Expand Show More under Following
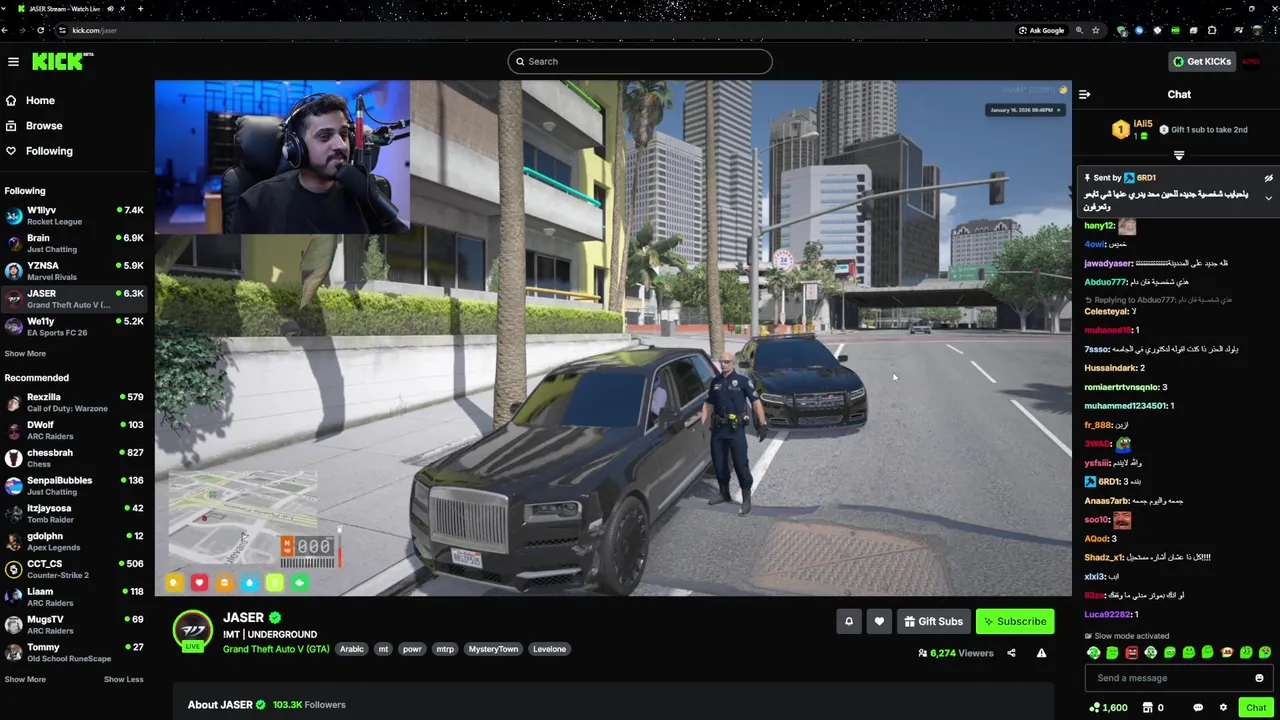 pos(25,353)
